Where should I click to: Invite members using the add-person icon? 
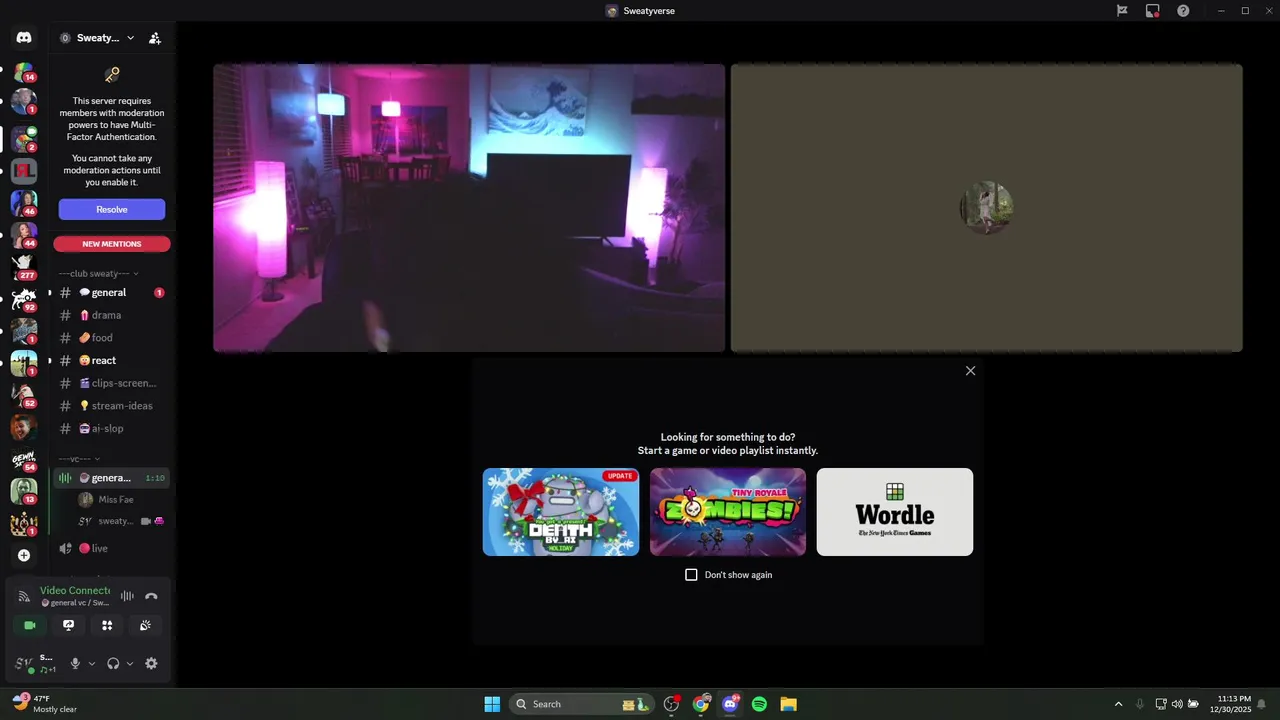pyautogui.click(x=154, y=38)
